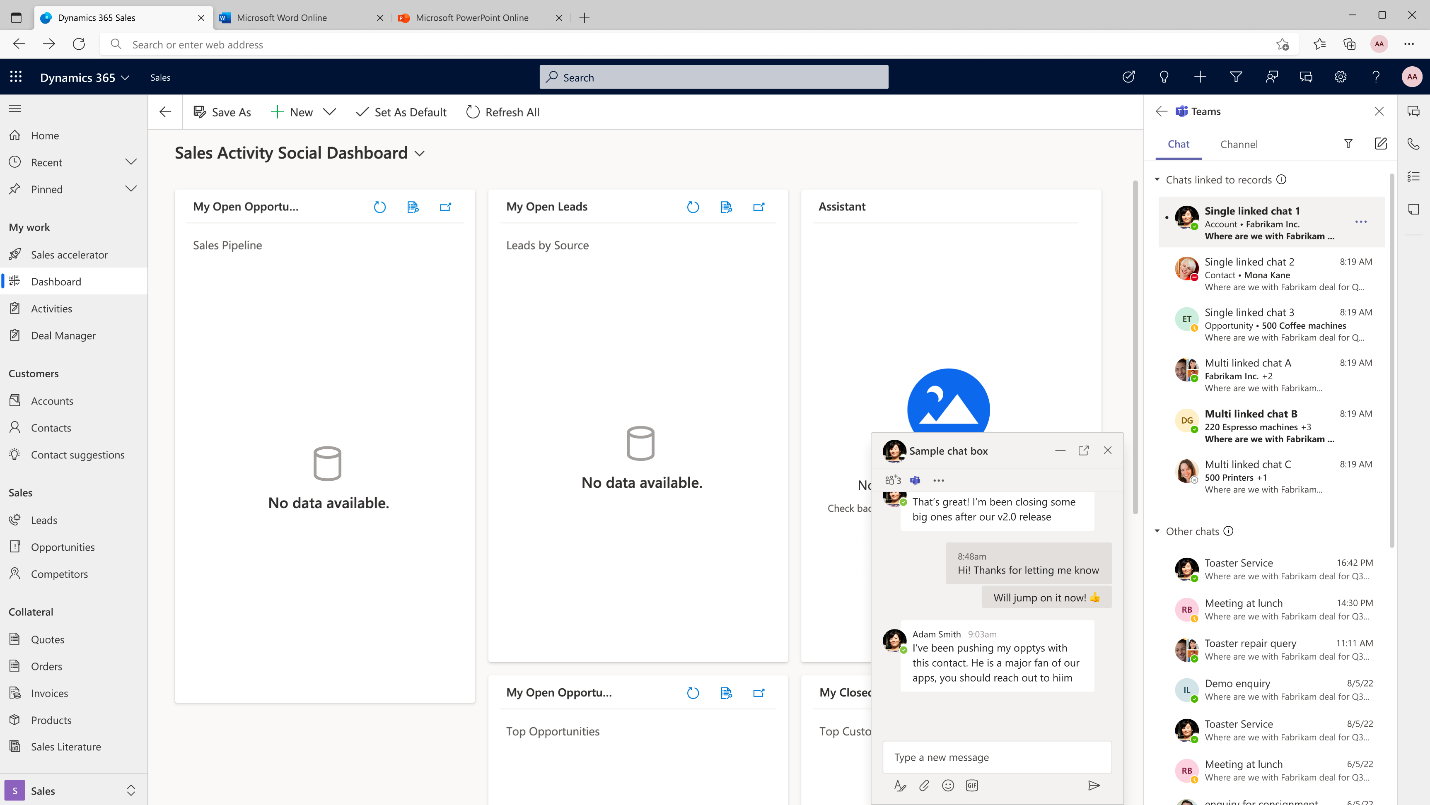Screen dimensions: 1430x805
Task: Expand the New command dropdown
Action: pyautogui.click(x=330, y=111)
